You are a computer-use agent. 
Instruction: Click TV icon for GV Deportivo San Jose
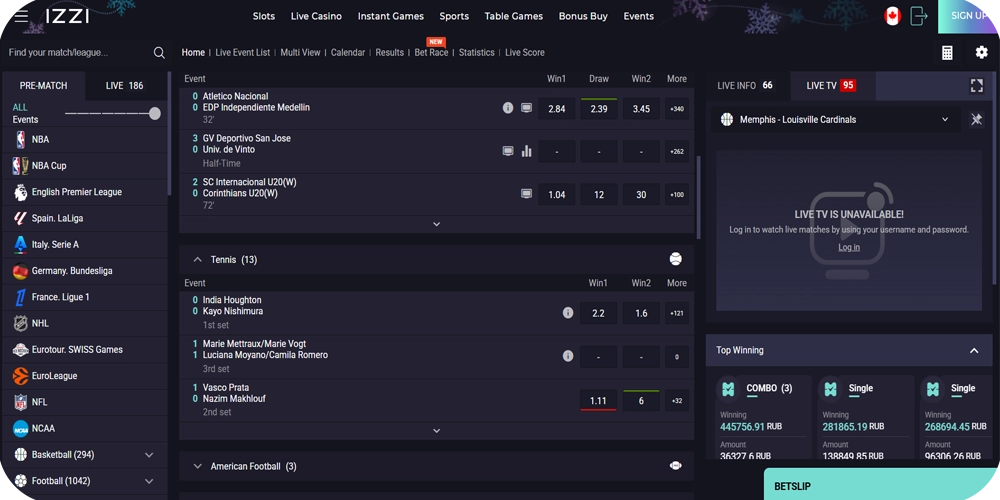(508, 151)
